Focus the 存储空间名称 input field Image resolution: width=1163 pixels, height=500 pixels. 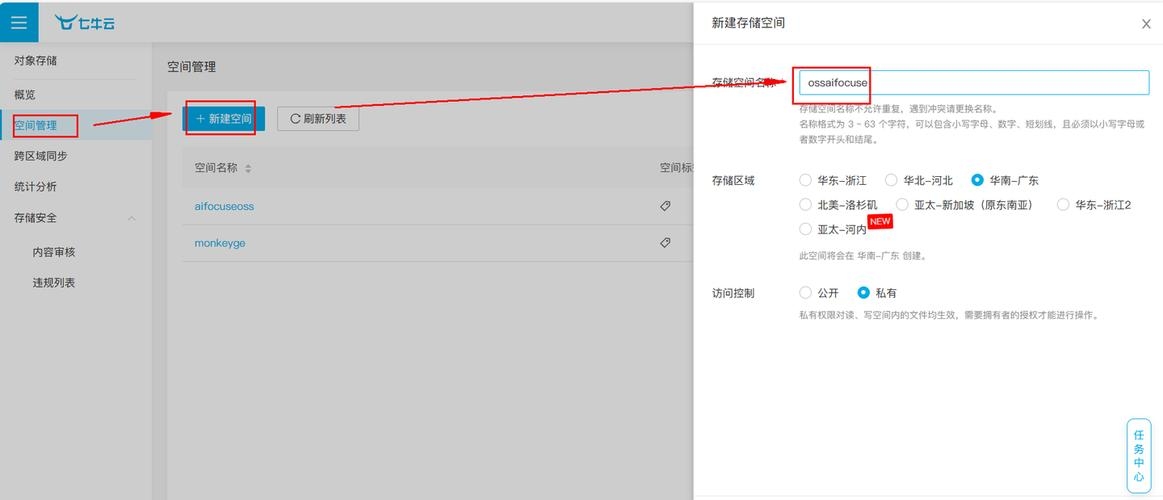click(x=974, y=83)
